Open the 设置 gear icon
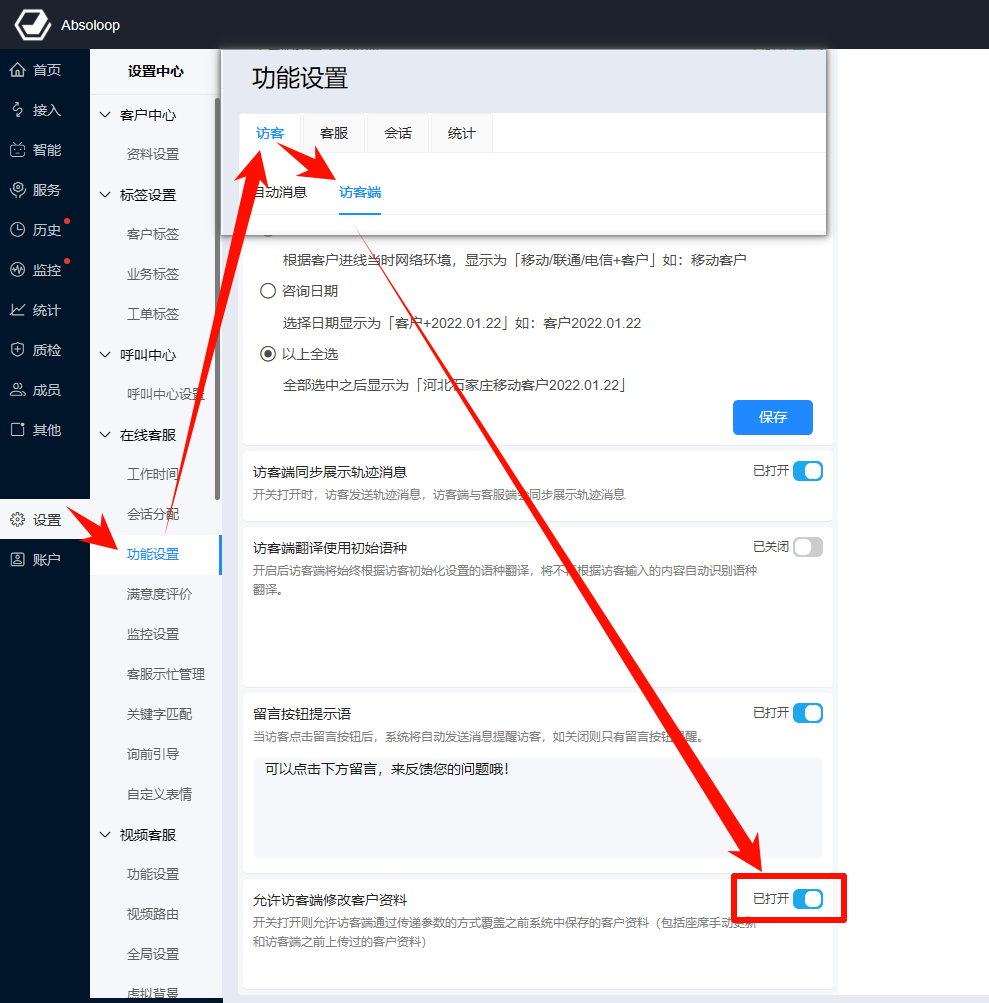The height and width of the screenshot is (1003, 989). click(18, 519)
